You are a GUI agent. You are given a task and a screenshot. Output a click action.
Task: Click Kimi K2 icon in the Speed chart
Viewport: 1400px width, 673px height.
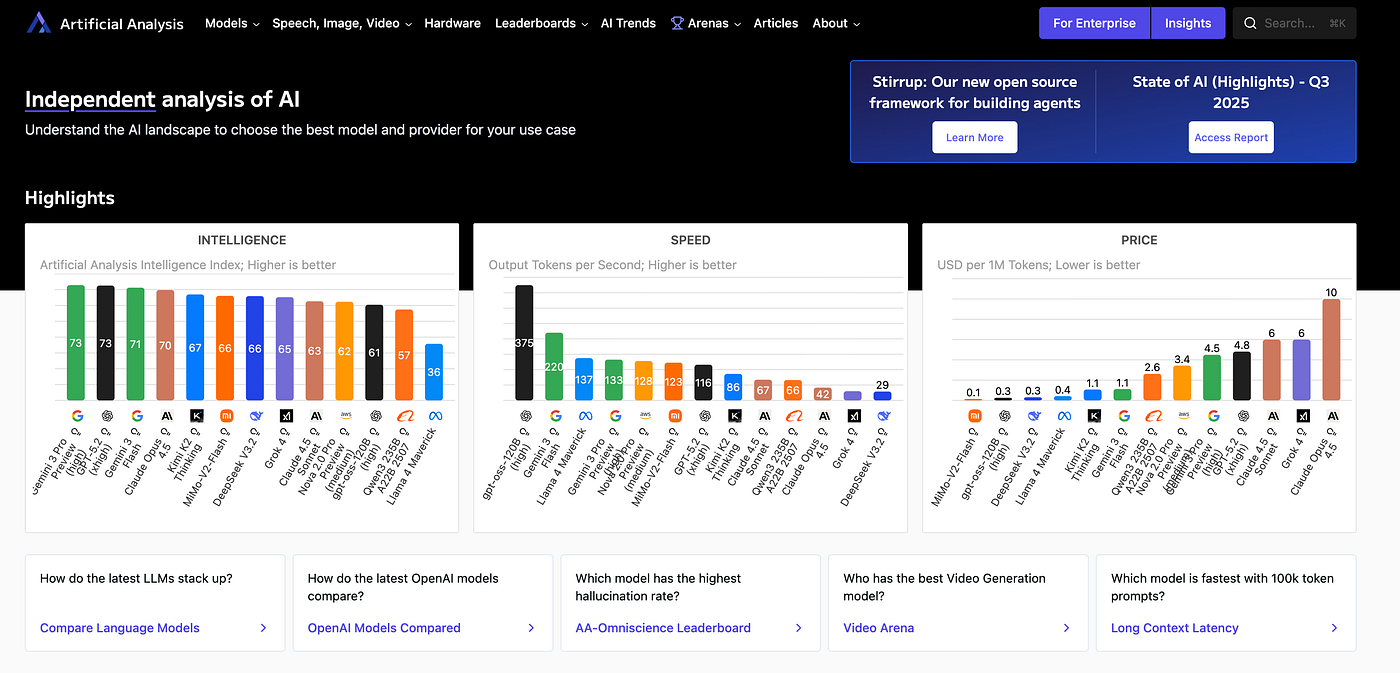734,416
